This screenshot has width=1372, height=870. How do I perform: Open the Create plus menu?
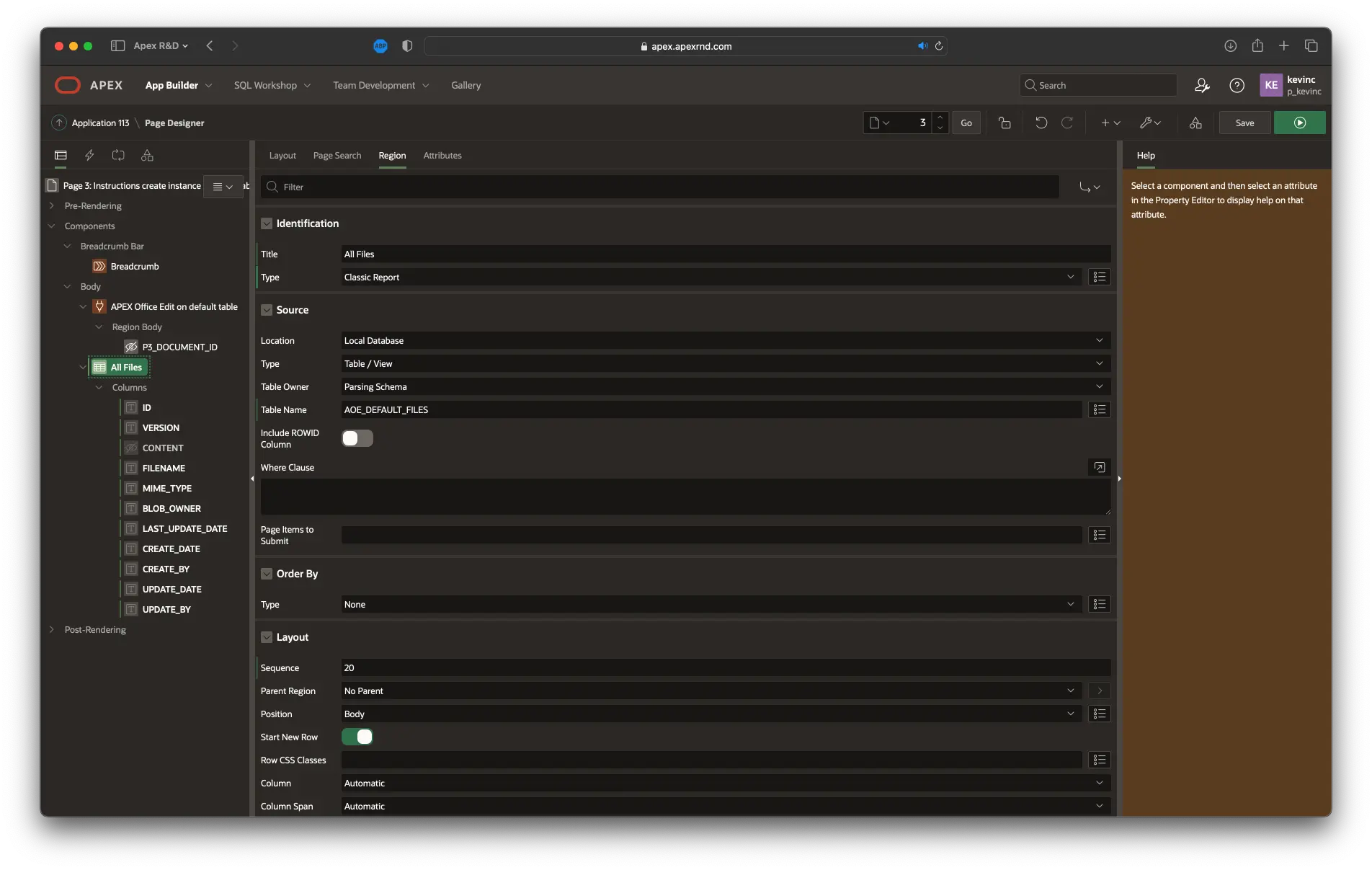1110,123
